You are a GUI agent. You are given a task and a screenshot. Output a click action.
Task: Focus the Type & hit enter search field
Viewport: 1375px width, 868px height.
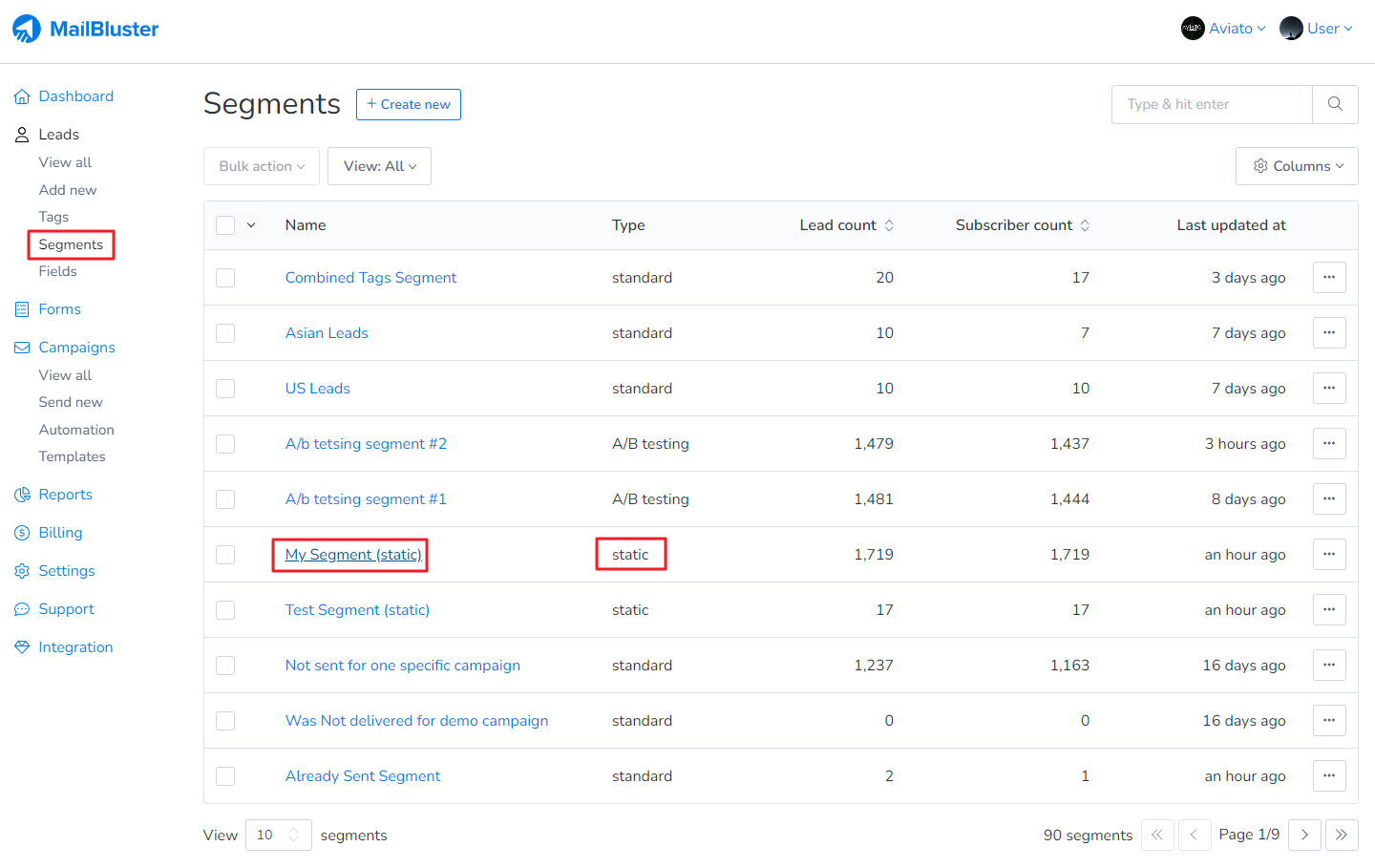[1211, 104]
